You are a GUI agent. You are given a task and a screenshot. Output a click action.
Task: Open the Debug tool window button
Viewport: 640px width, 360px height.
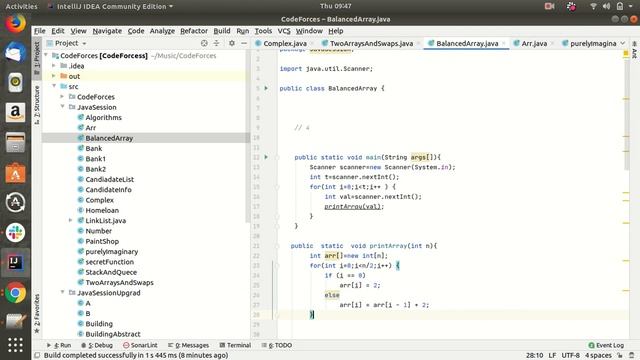pyautogui.click(x=97, y=345)
